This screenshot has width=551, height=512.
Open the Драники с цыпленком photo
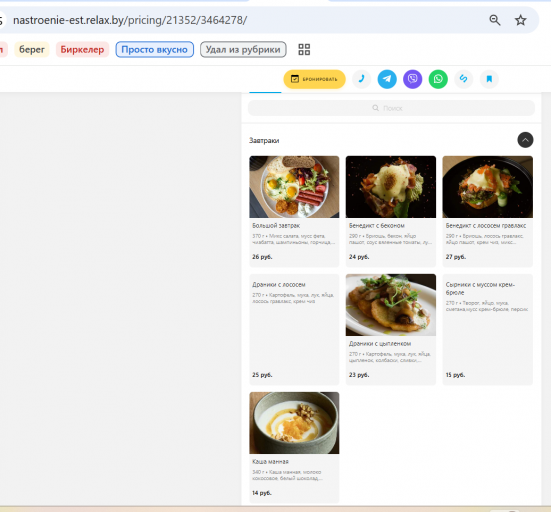[391, 305]
